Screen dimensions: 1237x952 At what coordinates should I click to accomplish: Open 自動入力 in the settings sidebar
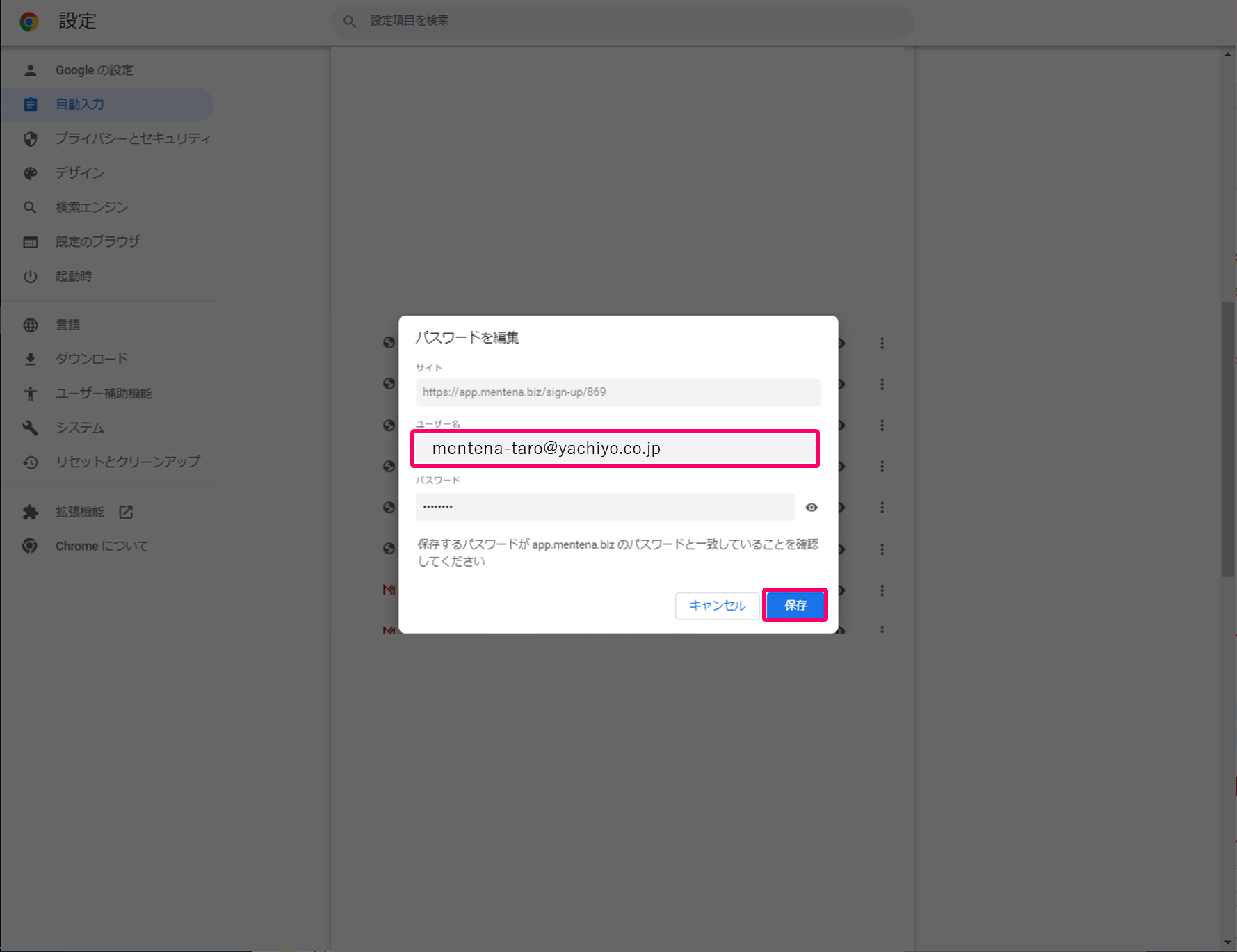point(80,104)
